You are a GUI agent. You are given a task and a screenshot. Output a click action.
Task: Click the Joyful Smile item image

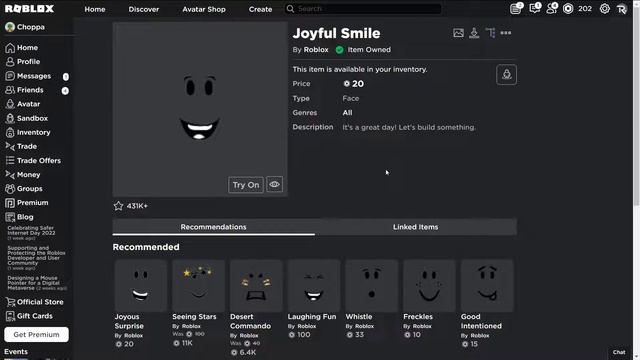(x=200, y=109)
